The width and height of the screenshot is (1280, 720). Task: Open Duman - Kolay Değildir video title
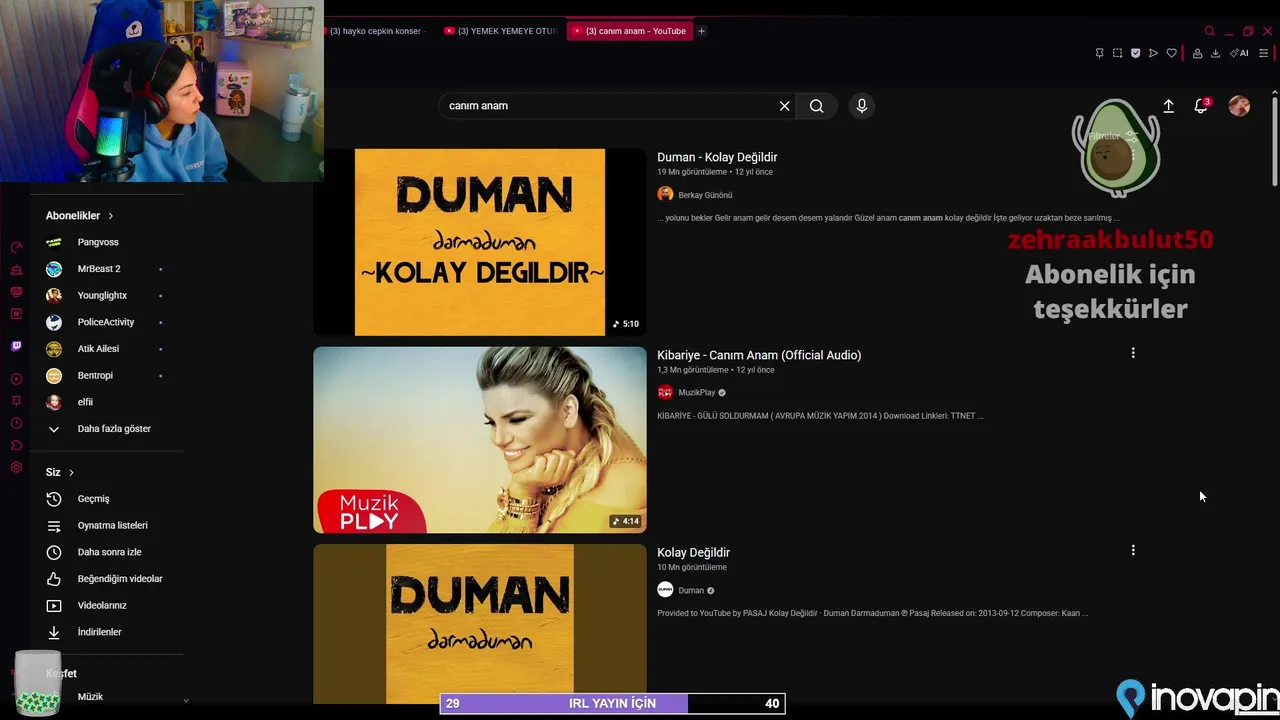717,157
